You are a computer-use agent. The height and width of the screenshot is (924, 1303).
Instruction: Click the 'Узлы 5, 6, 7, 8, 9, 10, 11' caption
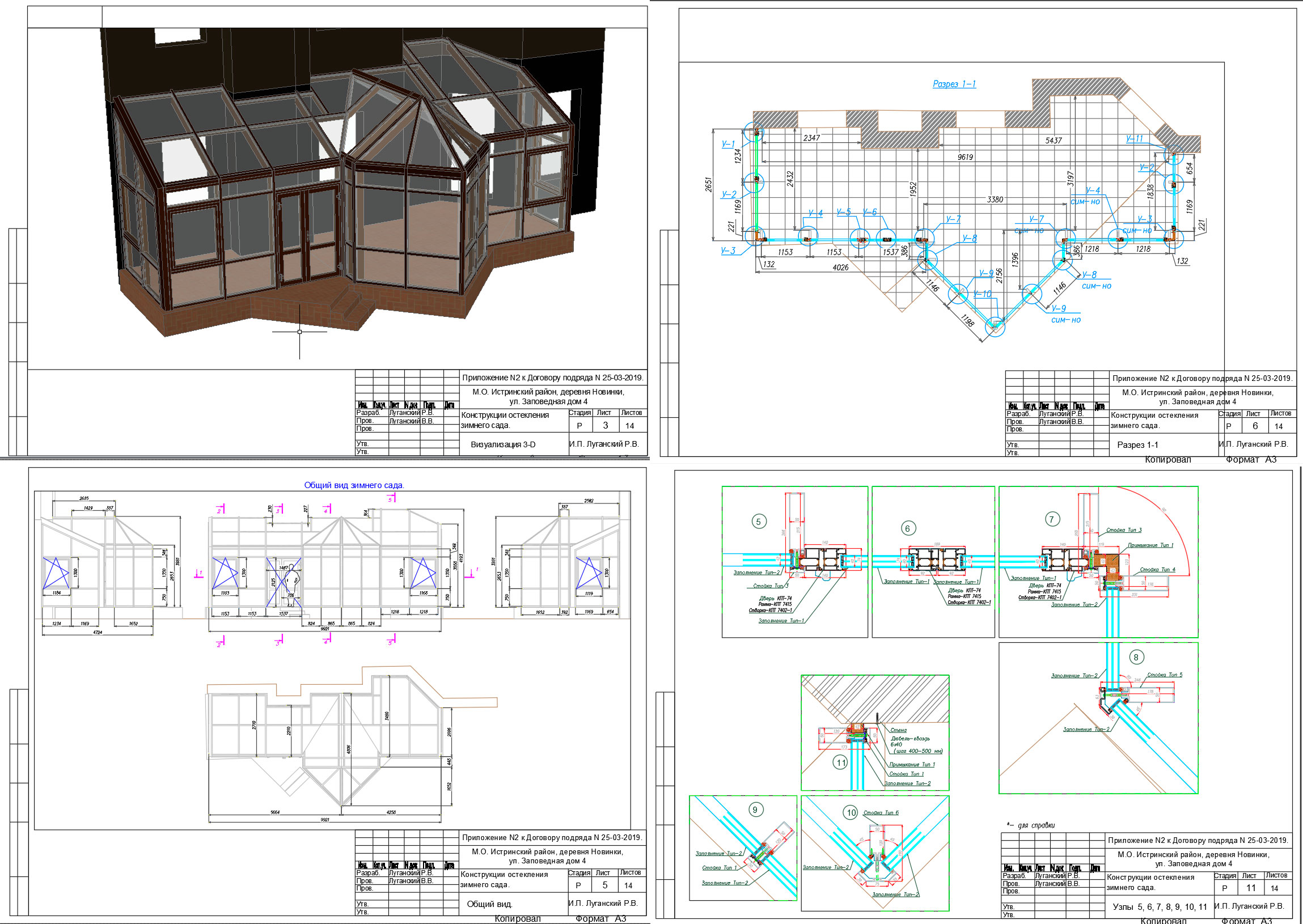coord(1160,906)
